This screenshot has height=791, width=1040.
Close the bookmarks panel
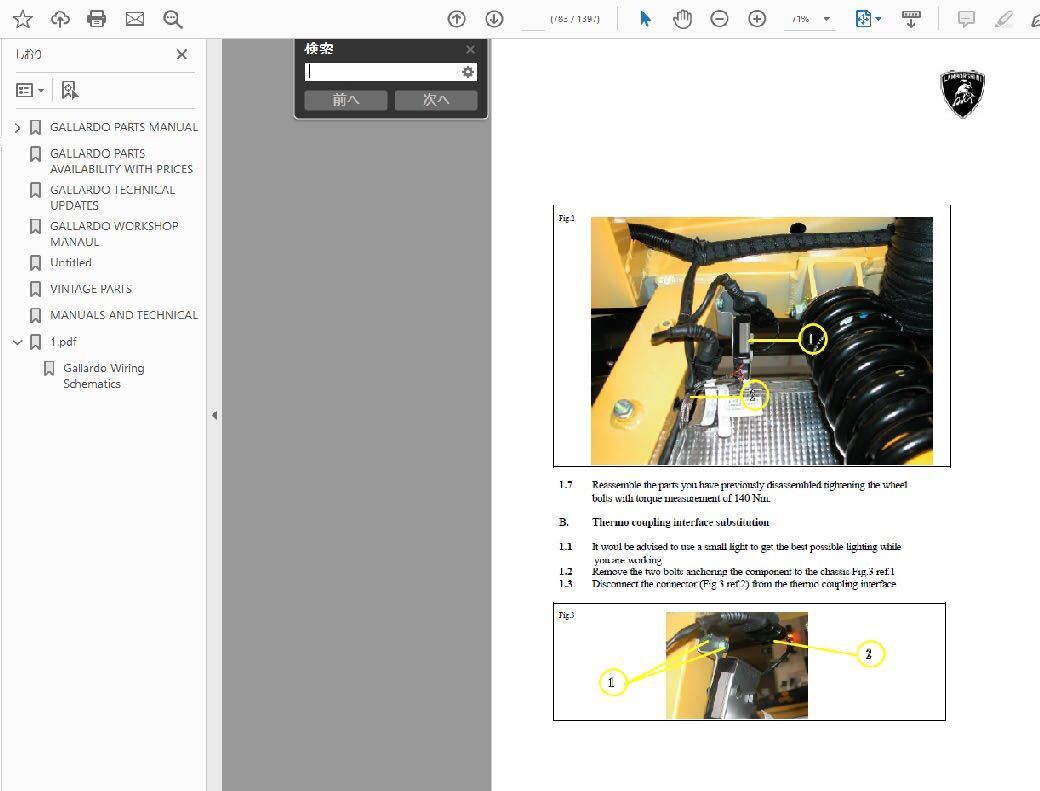point(182,54)
